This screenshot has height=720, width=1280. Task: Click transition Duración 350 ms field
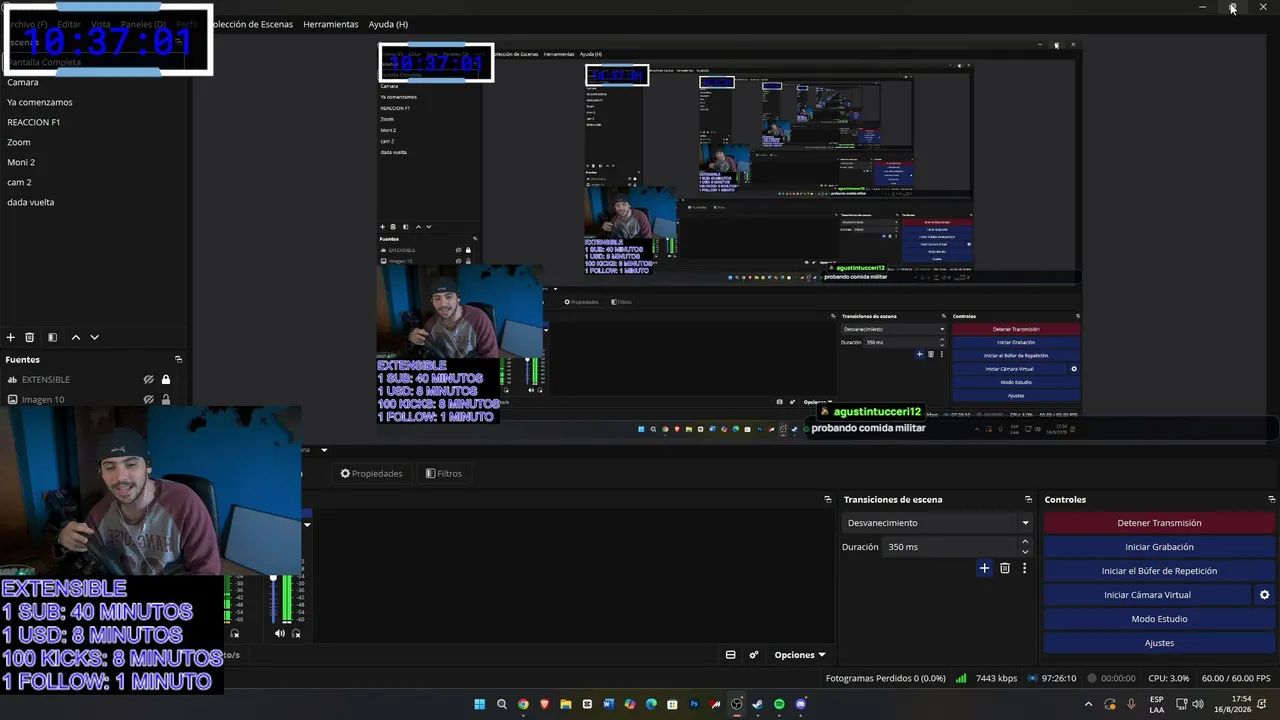(x=950, y=547)
